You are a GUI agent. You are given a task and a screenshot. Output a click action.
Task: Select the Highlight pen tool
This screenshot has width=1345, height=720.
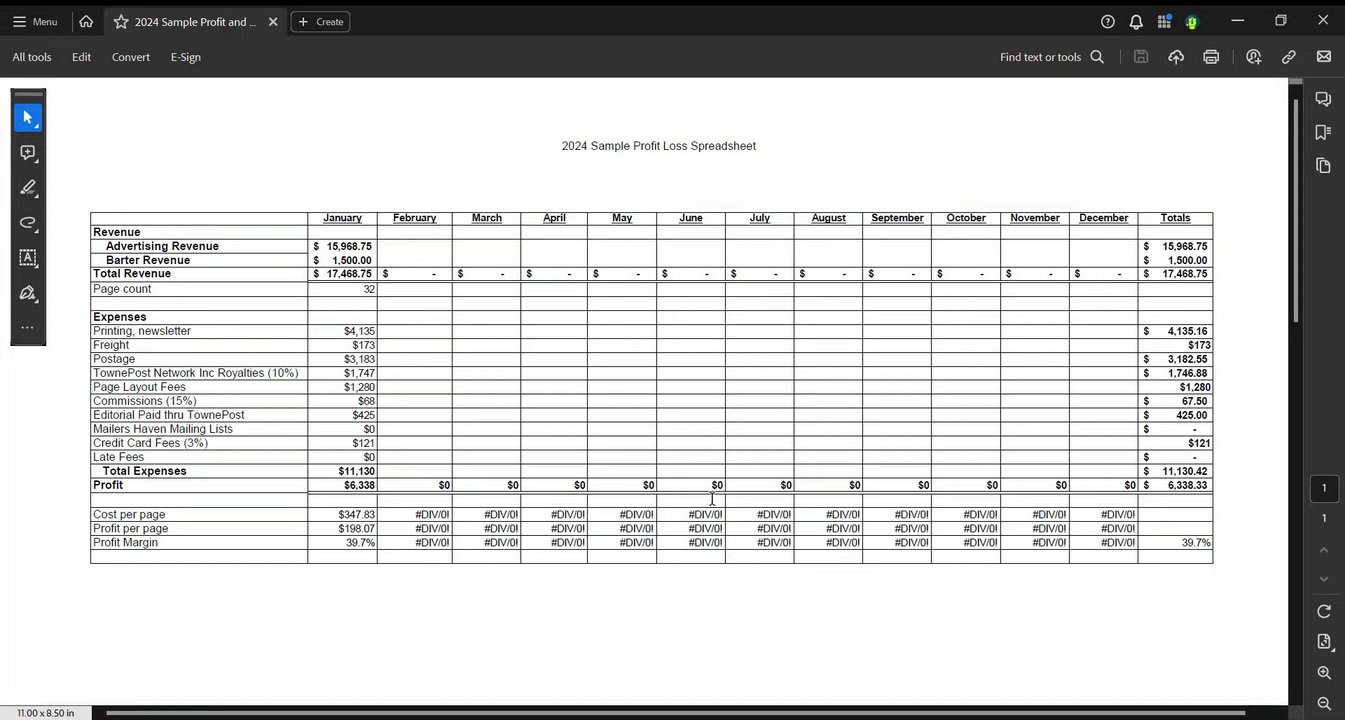28,188
